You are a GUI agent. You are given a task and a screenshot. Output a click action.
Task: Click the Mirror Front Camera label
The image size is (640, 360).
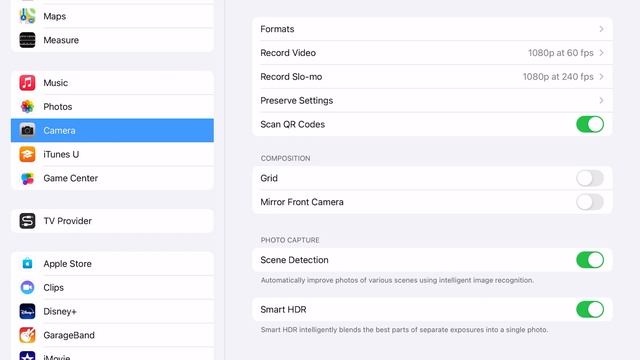302,202
